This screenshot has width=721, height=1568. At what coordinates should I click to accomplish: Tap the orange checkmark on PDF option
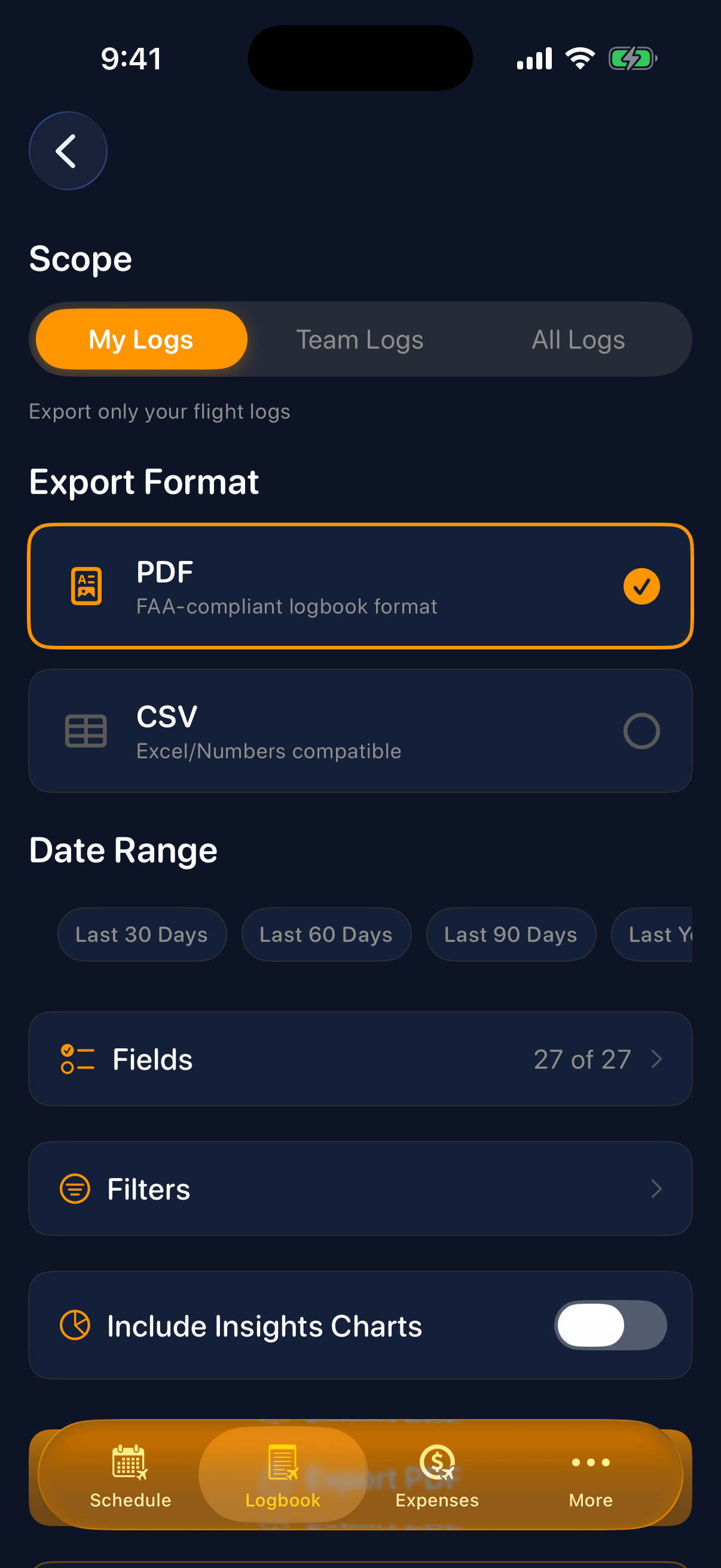click(x=641, y=585)
